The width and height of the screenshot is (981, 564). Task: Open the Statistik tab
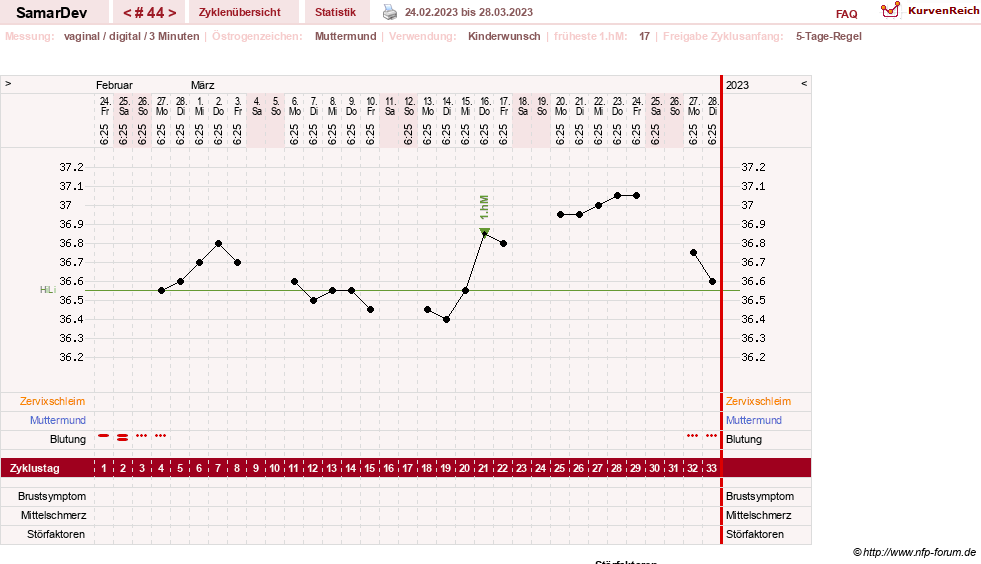[335, 12]
